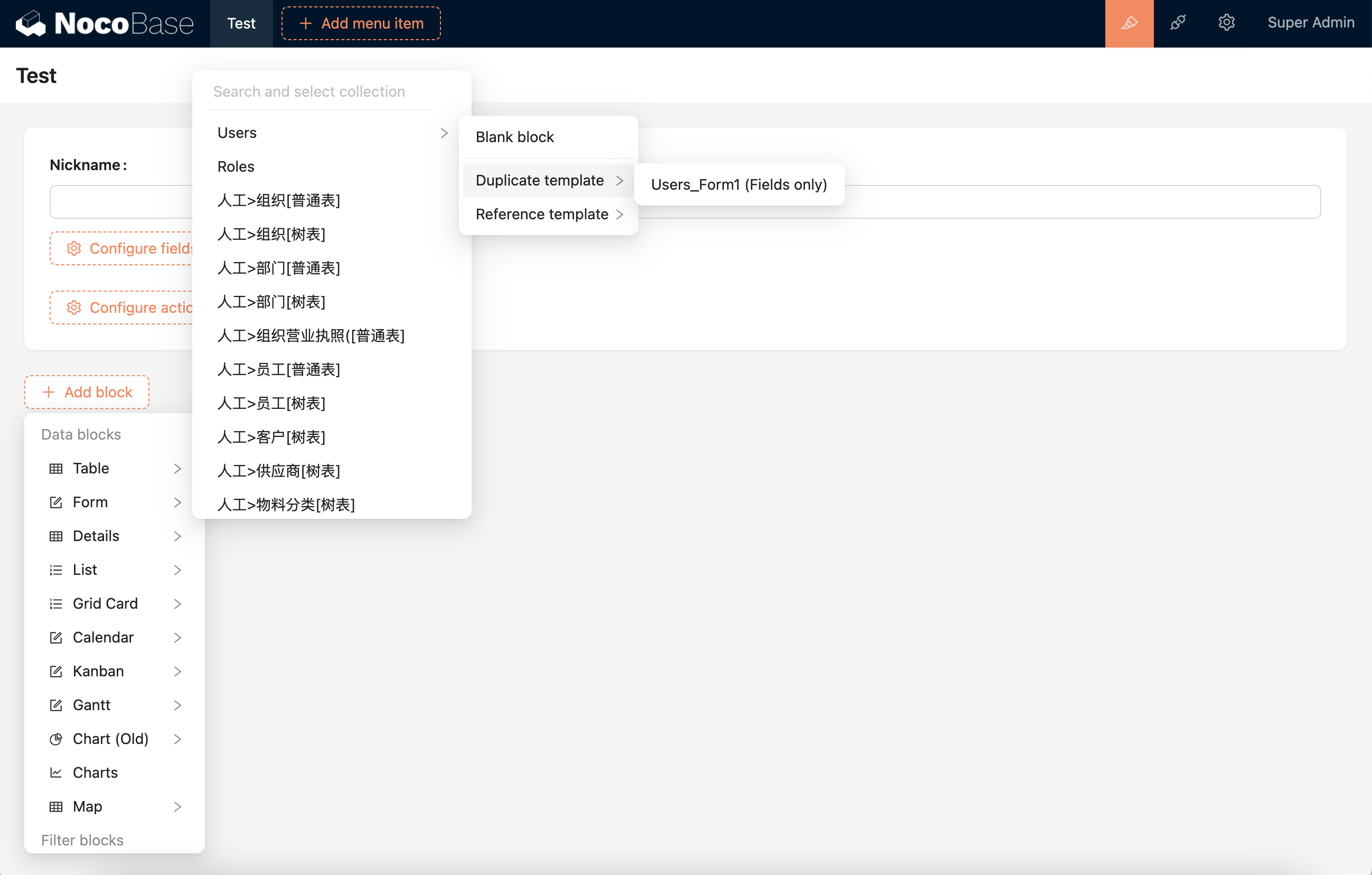Viewport: 1372px width, 875px height.
Task: Expand the Grid Card submenu arrow
Action: click(x=177, y=603)
